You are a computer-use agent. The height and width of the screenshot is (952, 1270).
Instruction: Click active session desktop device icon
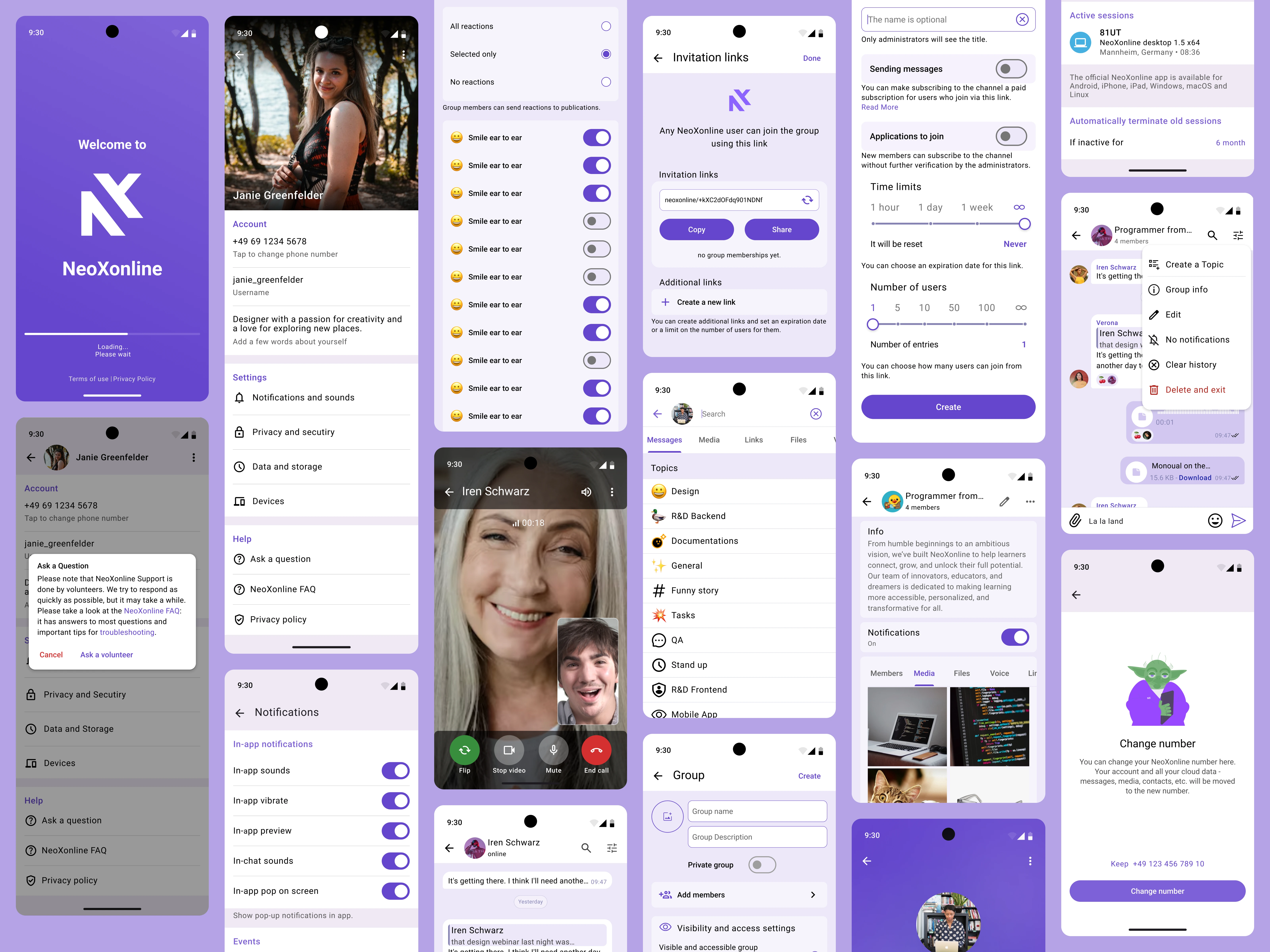[x=1080, y=42]
